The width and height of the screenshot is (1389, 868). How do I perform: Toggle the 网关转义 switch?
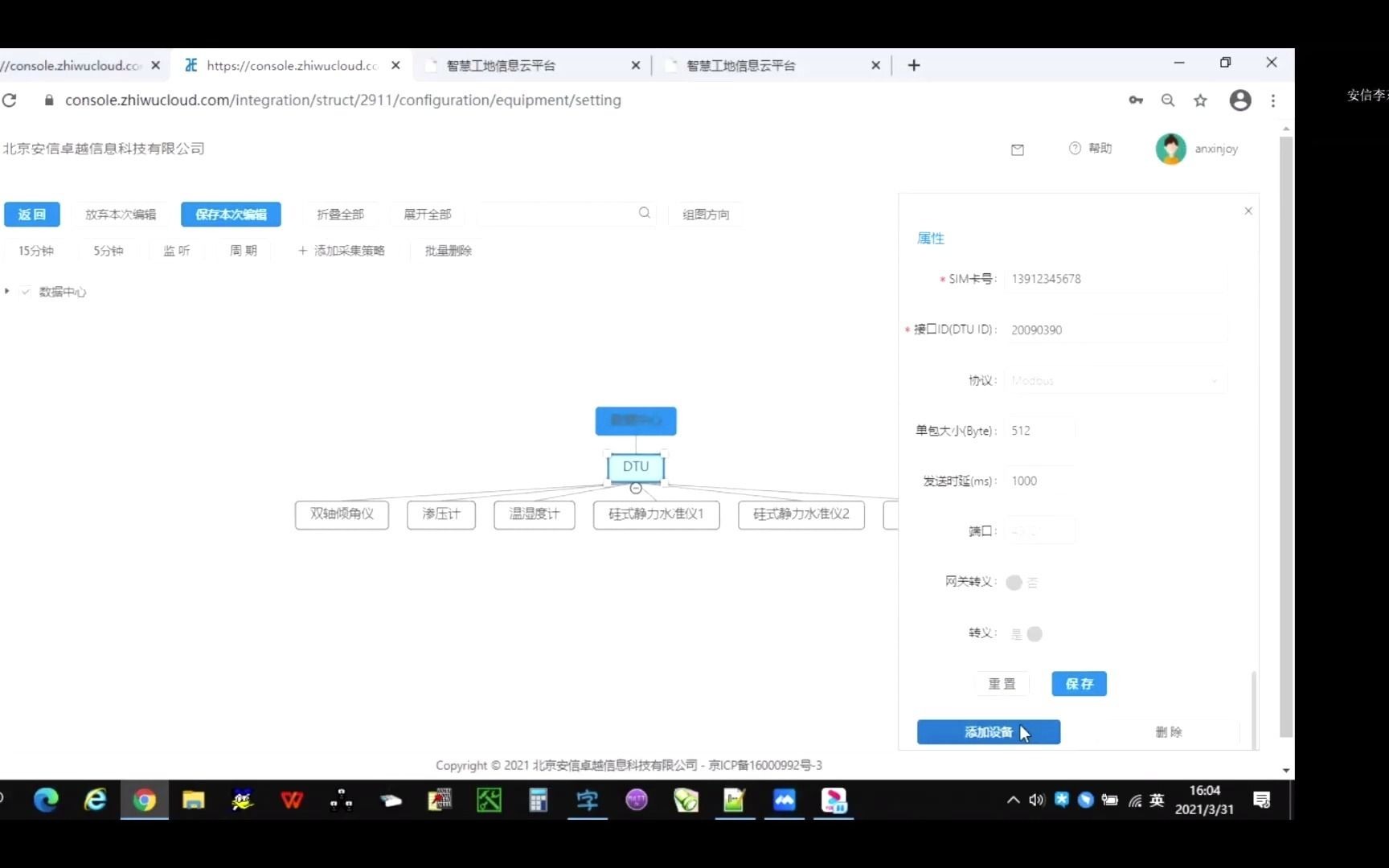pos(1022,583)
